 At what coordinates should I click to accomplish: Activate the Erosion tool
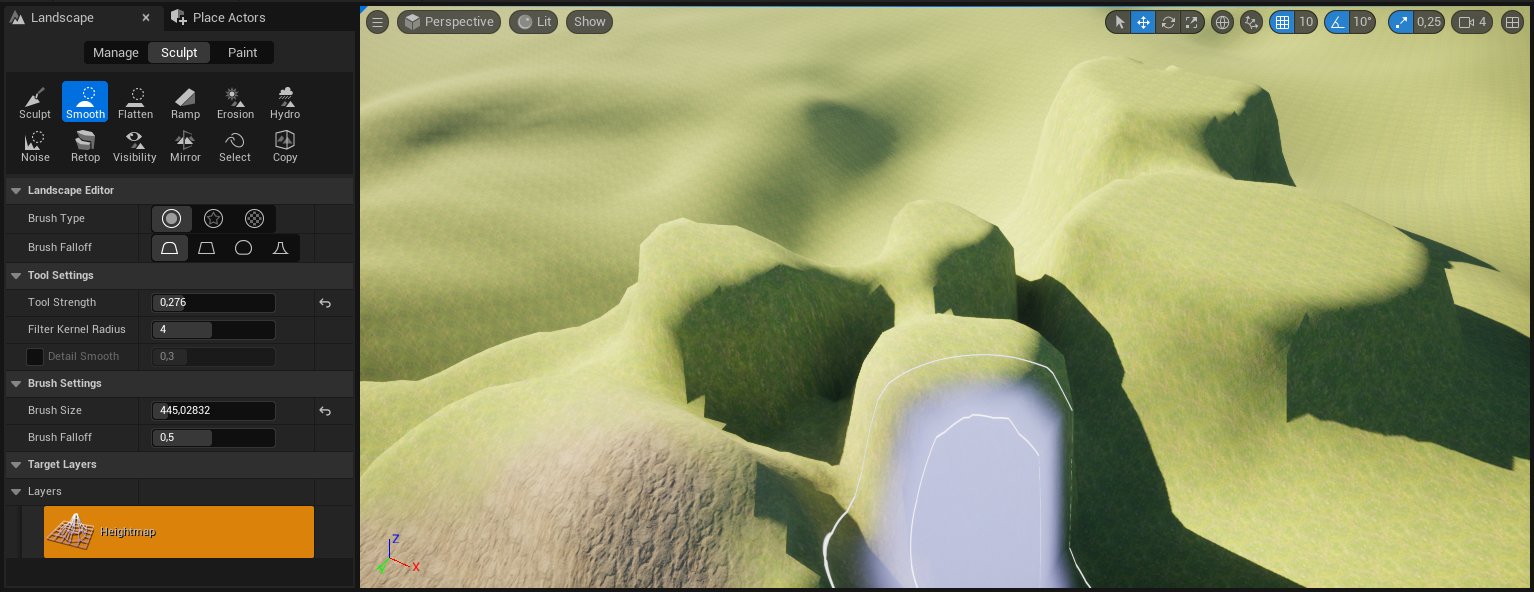[235, 102]
